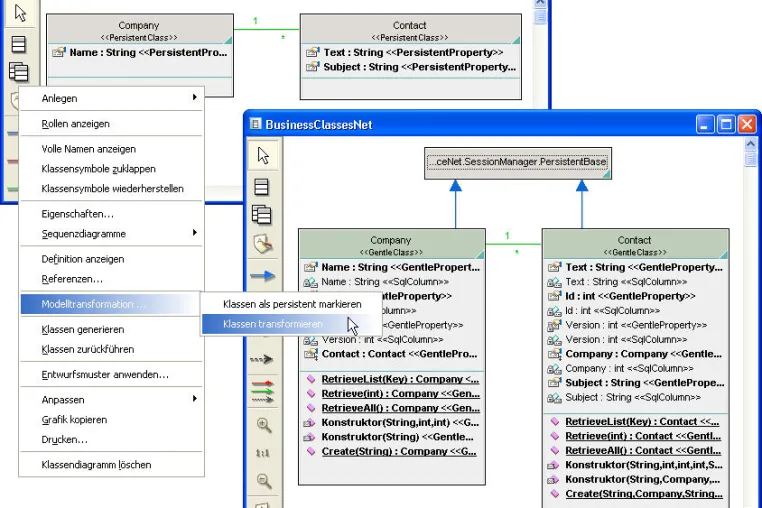Image resolution: width=762 pixels, height=508 pixels.
Task: Reset zoom with the 1:1 icon
Action: click(x=262, y=453)
